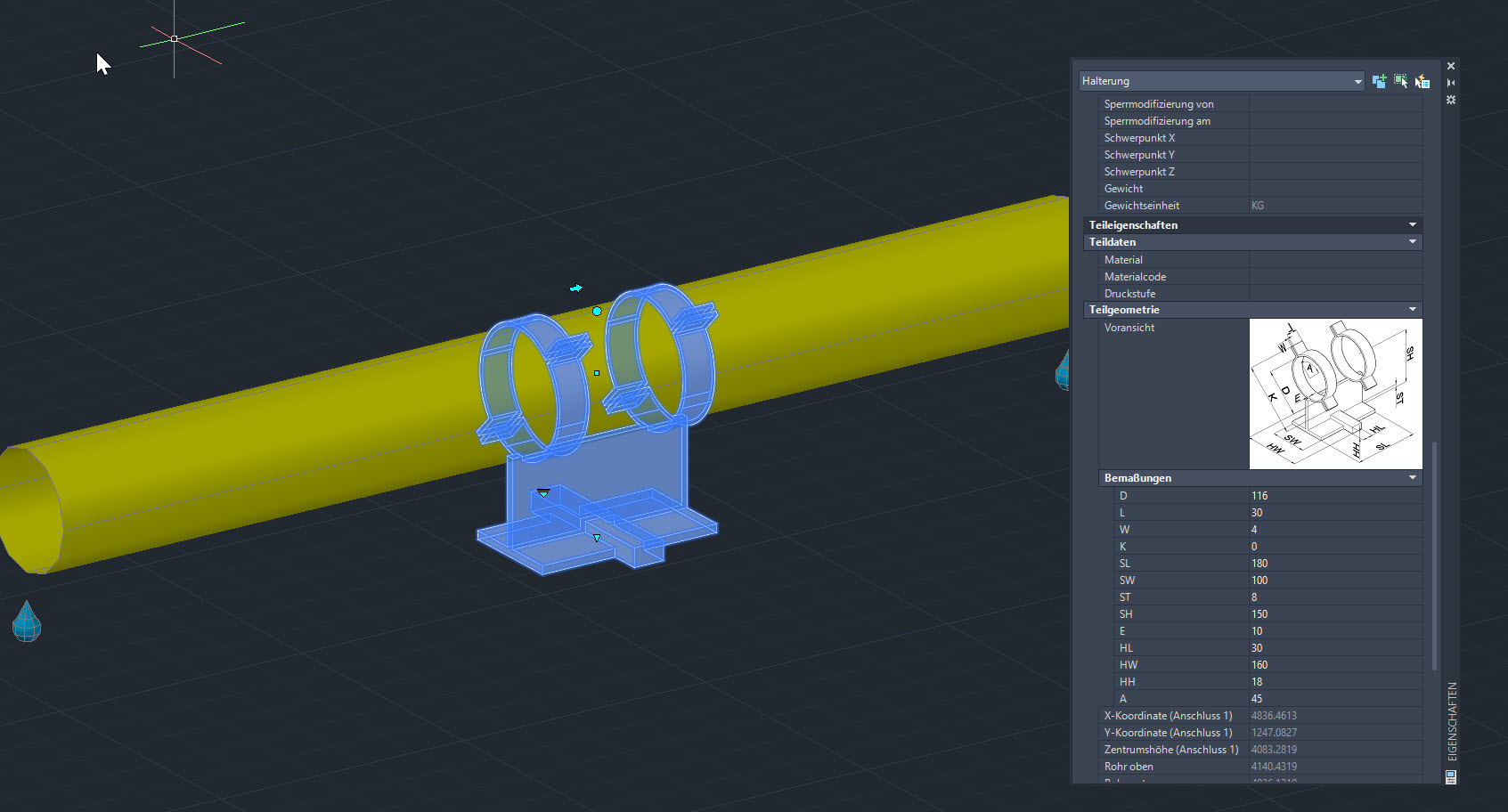Edit the SW value field 100
Screen dimensions: 1508x812
tap(1335, 581)
